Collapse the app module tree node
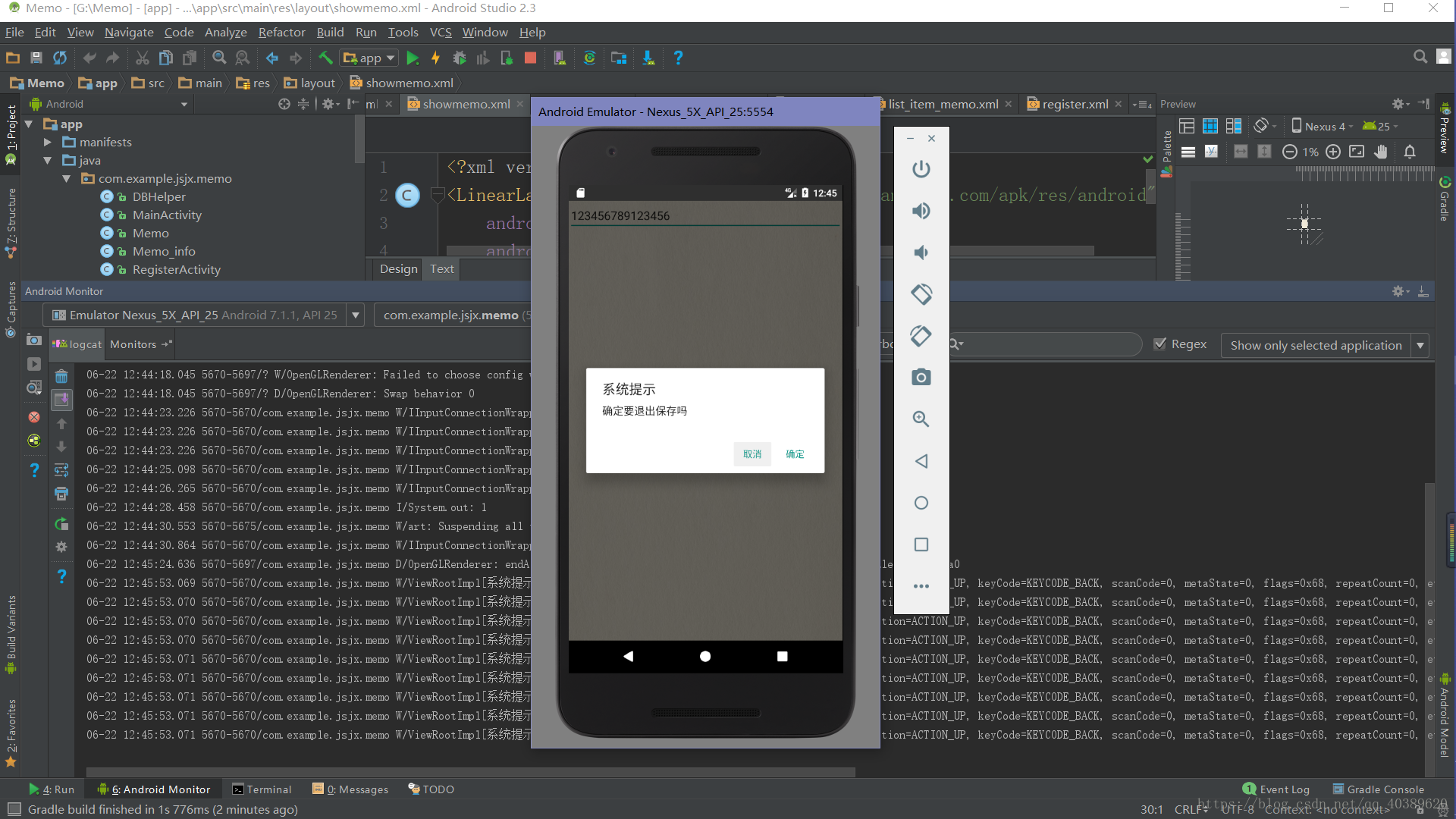 pyautogui.click(x=29, y=124)
